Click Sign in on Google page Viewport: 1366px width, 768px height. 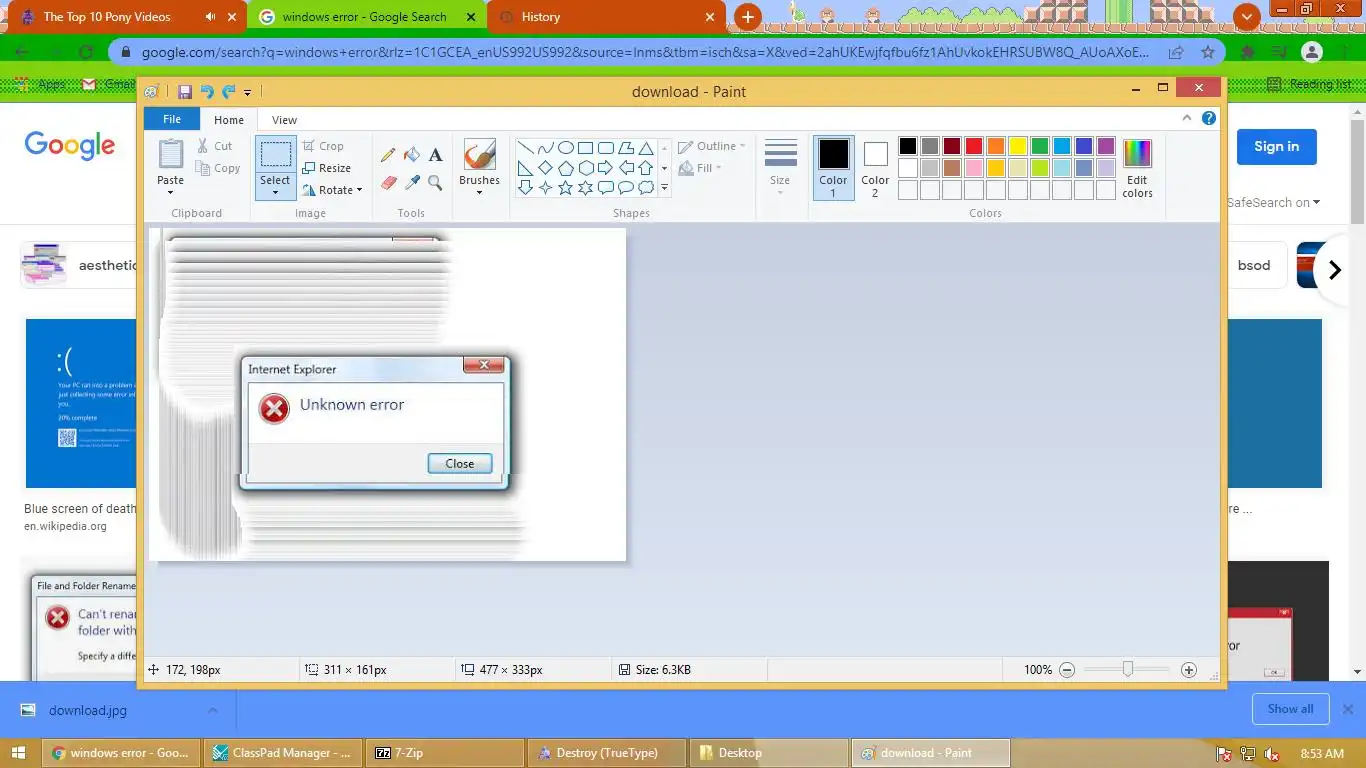pyautogui.click(x=1277, y=146)
